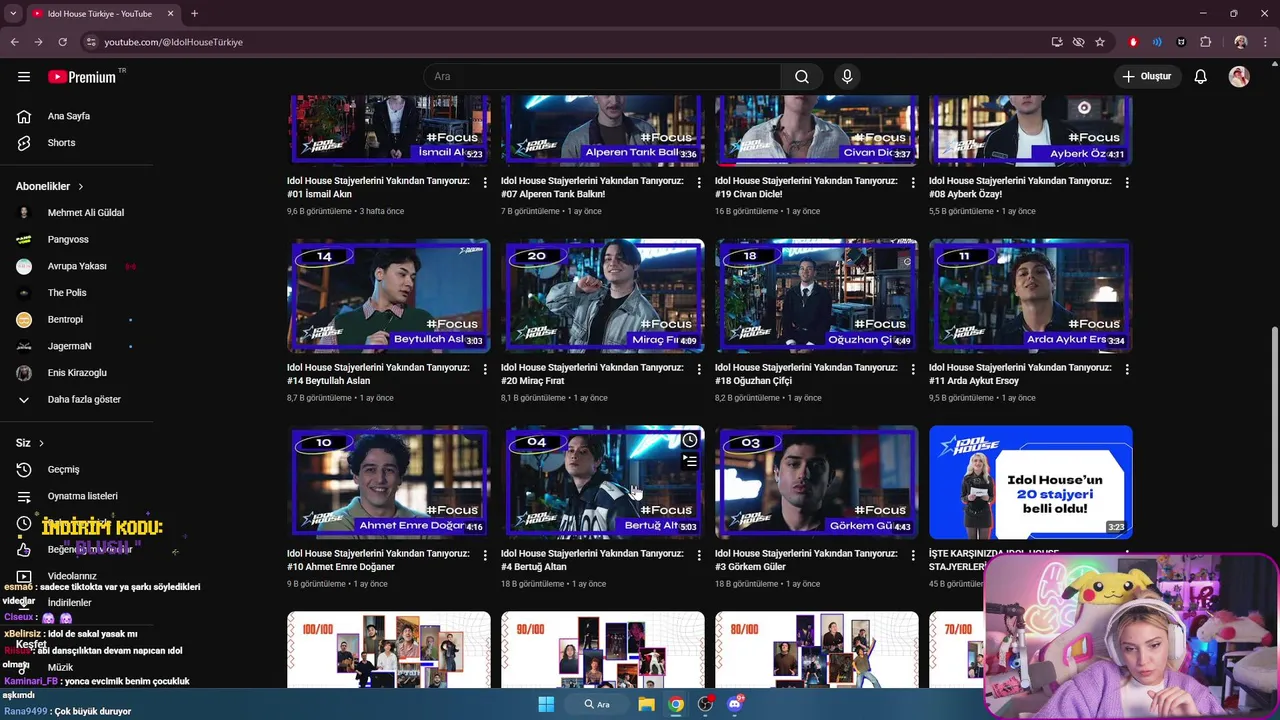Open options for #4 Bertuğ Altan video
The width and height of the screenshot is (1280, 720).
click(699, 555)
